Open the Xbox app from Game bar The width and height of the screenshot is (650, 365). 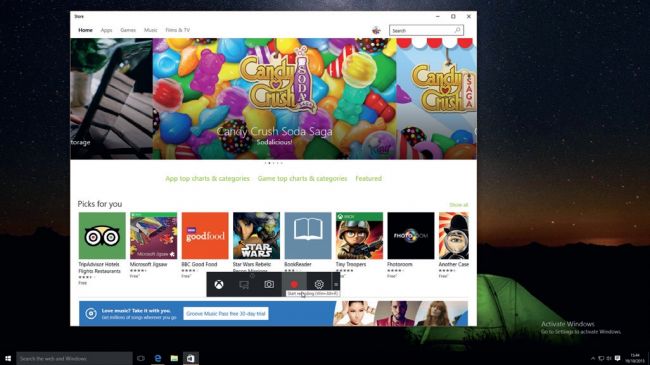(219, 284)
